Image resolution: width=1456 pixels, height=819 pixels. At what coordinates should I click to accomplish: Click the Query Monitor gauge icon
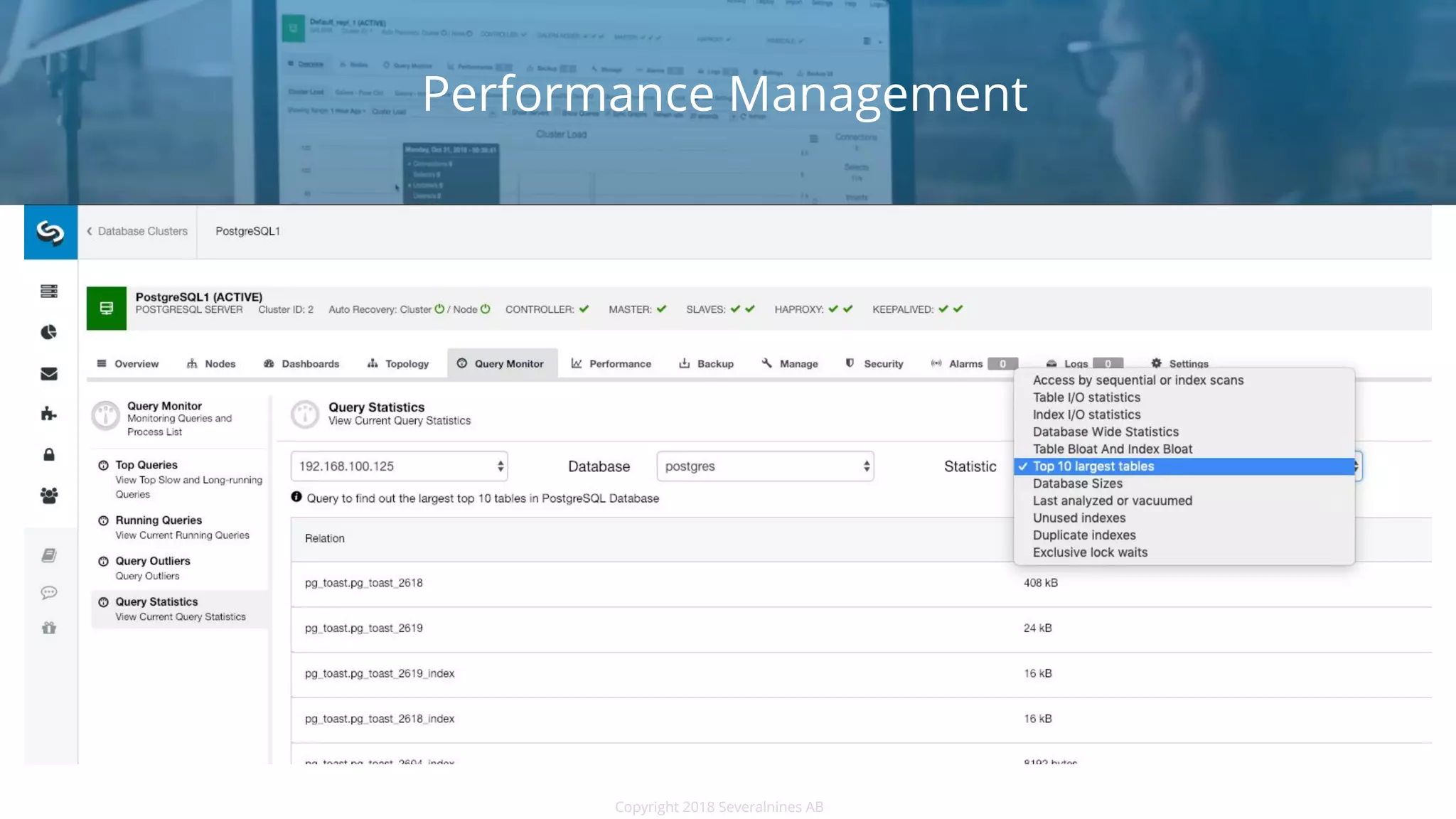click(106, 415)
